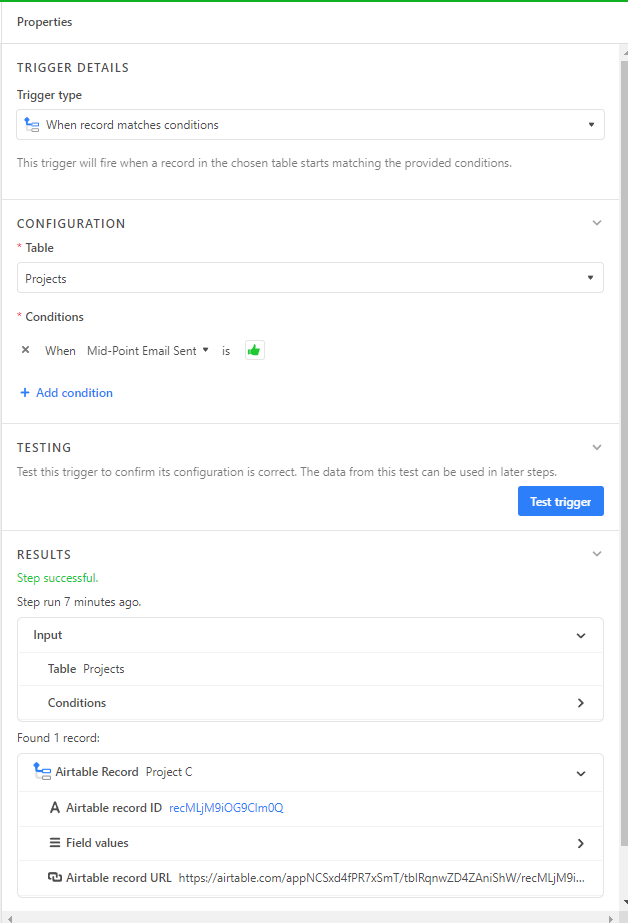The height and width of the screenshot is (923, 628).
Task: Click the Airtable record URL value
Action: pos(381,878)
